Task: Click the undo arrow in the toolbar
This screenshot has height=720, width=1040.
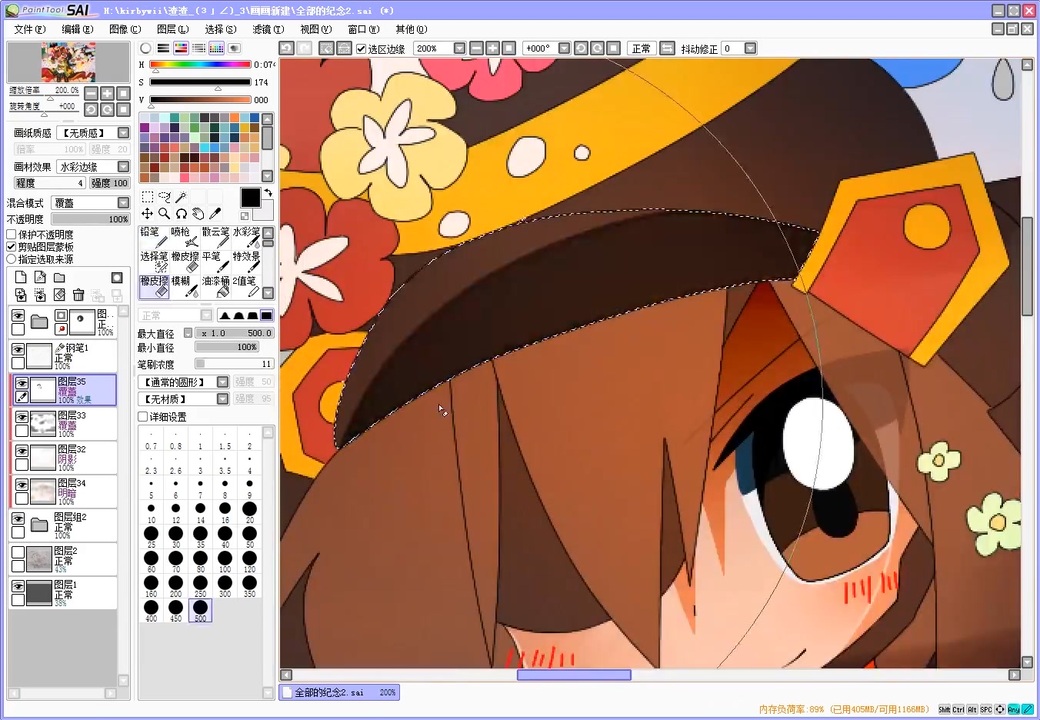Action: (287, 48)
